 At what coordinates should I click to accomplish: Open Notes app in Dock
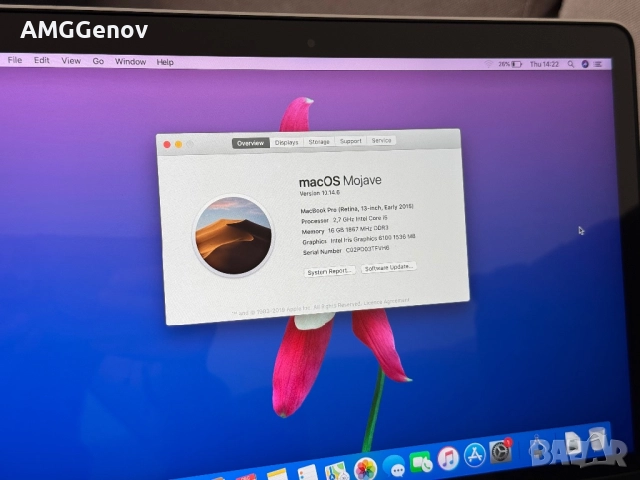(x=278, y=475)
